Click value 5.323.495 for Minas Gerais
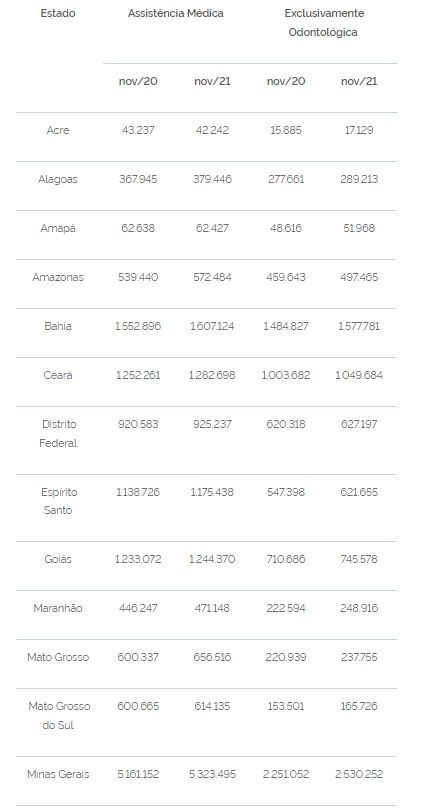The width and height of the screenshot is (441, 809). [212, 774]
